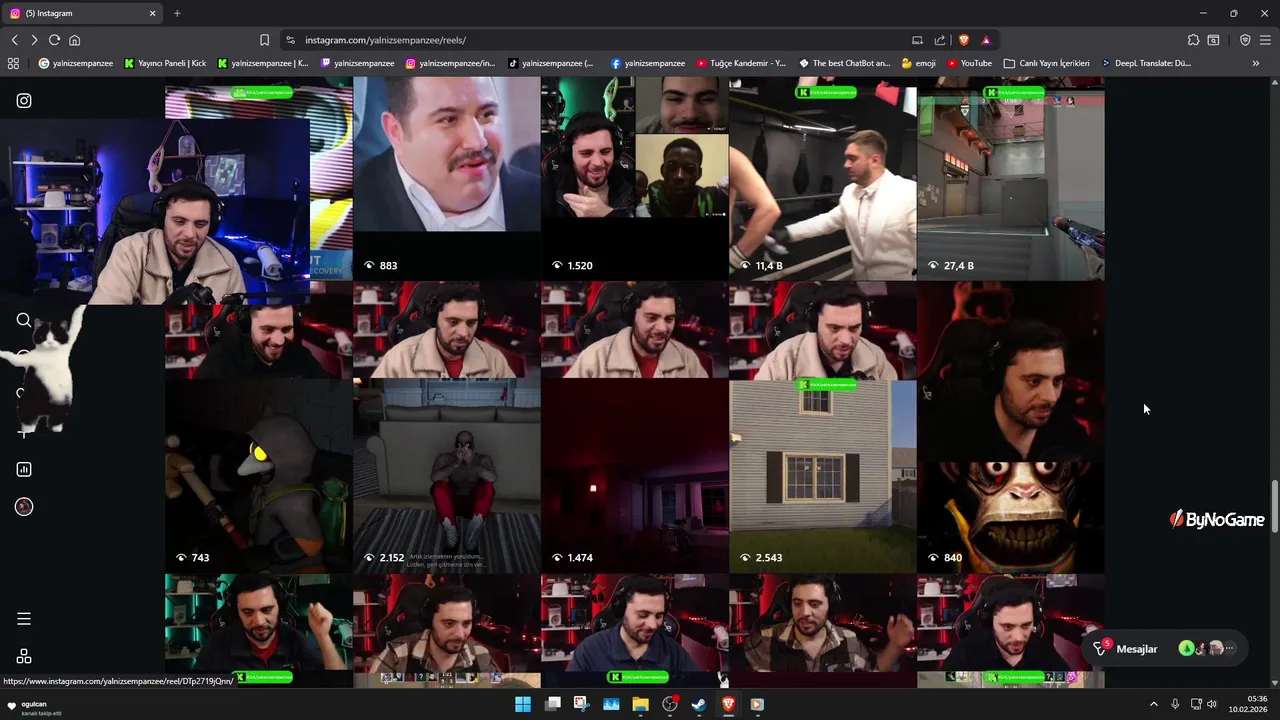Open the Meta apps icon below the hamburger menu
This screenshot has height=720, width=1280.
24,656
